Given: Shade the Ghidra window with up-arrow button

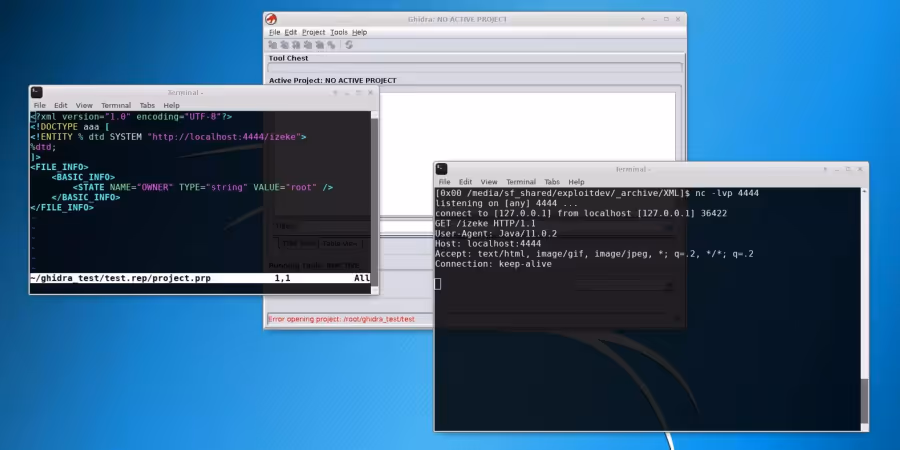Looking at the screenshot, I should 643,19.
